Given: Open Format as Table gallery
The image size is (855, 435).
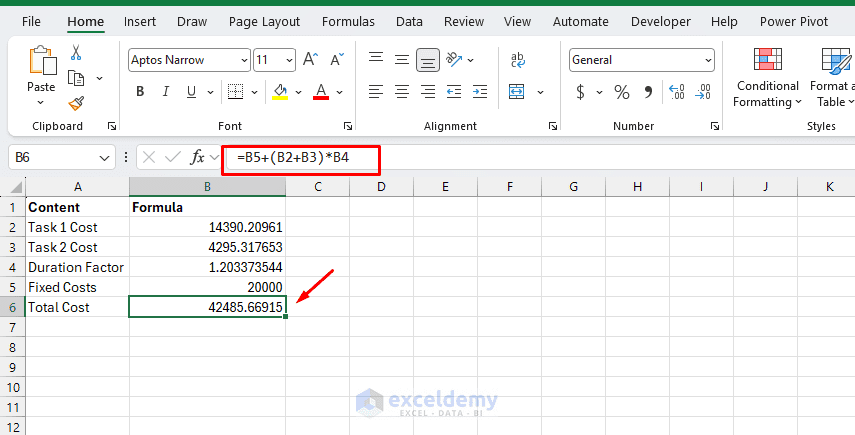Looking at the screenshot, I should pos(832,77).
